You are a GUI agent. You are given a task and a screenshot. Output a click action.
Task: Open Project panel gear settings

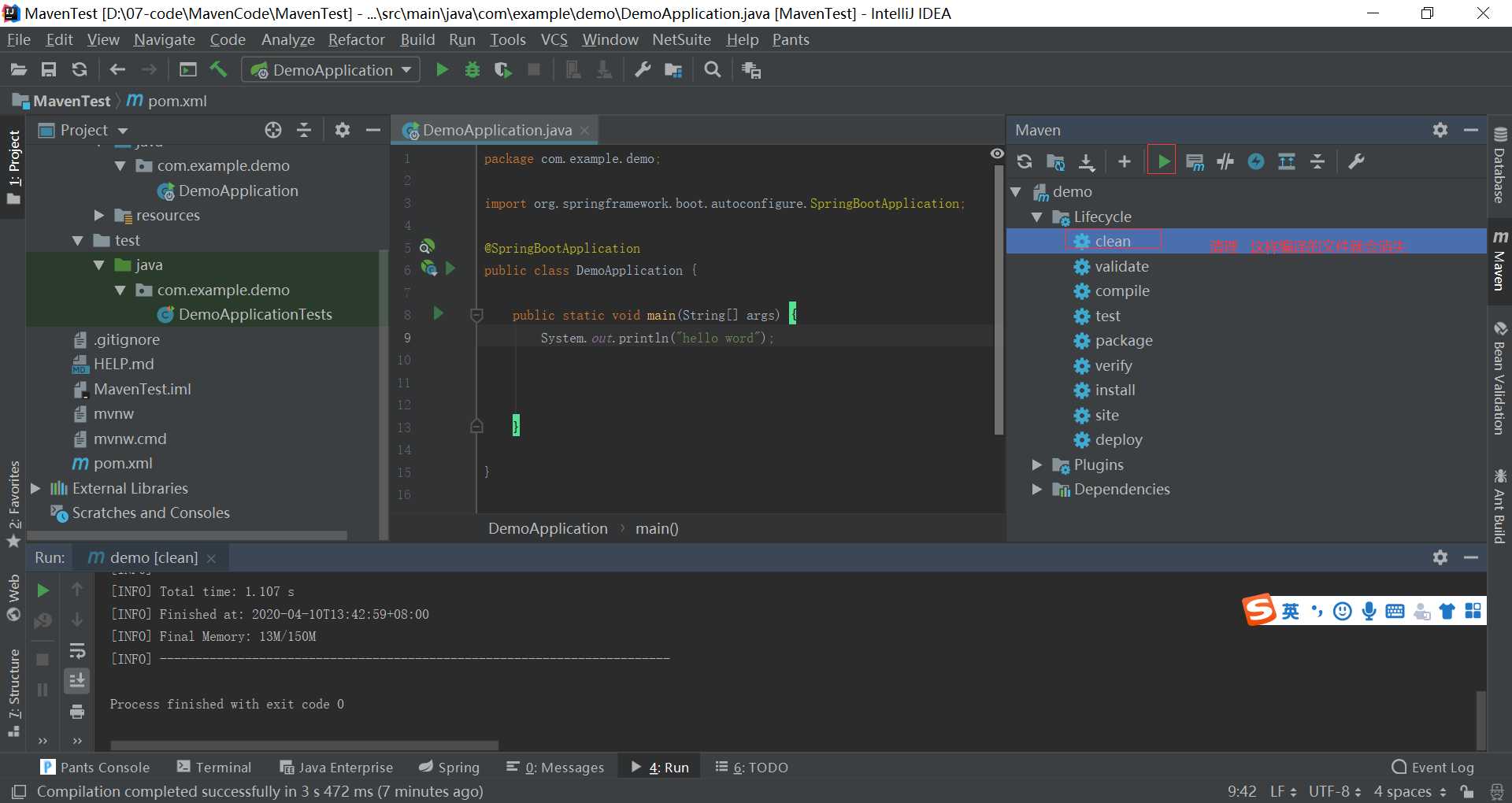[x=342, y=130]
